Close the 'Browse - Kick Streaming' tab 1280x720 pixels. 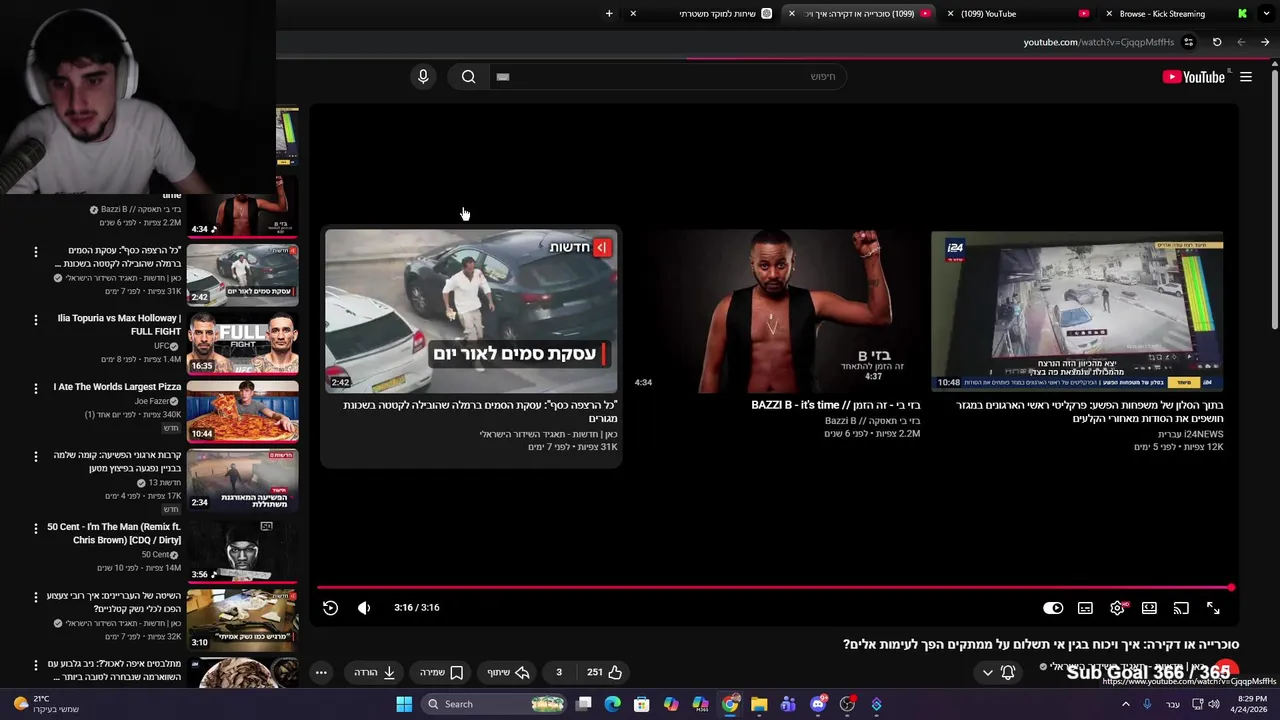click(x=1109, y=14)
